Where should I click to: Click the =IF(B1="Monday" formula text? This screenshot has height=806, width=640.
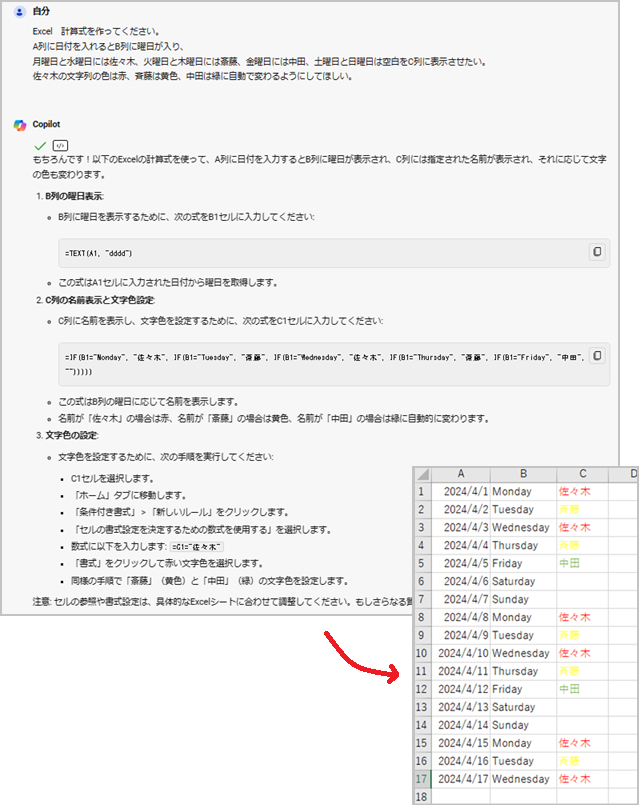click(x=94, y=357)
